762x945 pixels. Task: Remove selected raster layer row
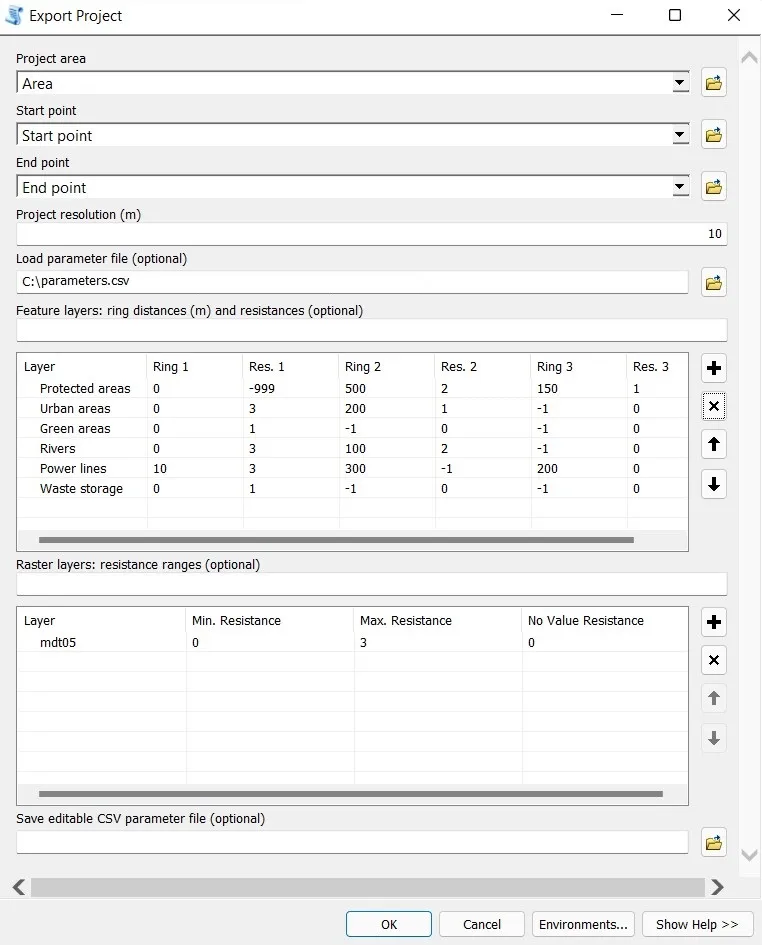point(713,660)
